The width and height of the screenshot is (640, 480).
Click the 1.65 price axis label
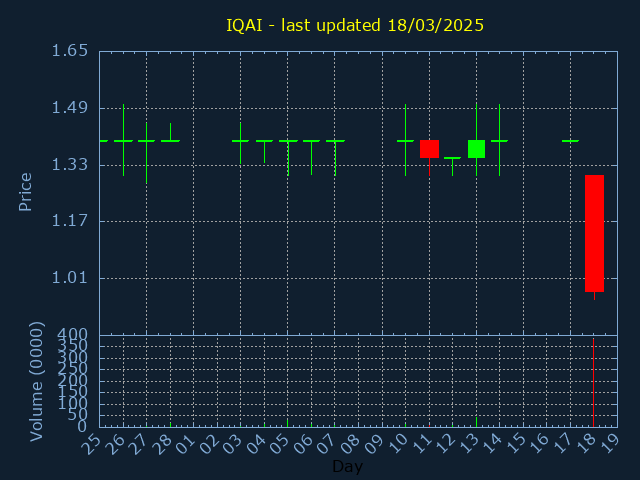(x=69, y=51)
